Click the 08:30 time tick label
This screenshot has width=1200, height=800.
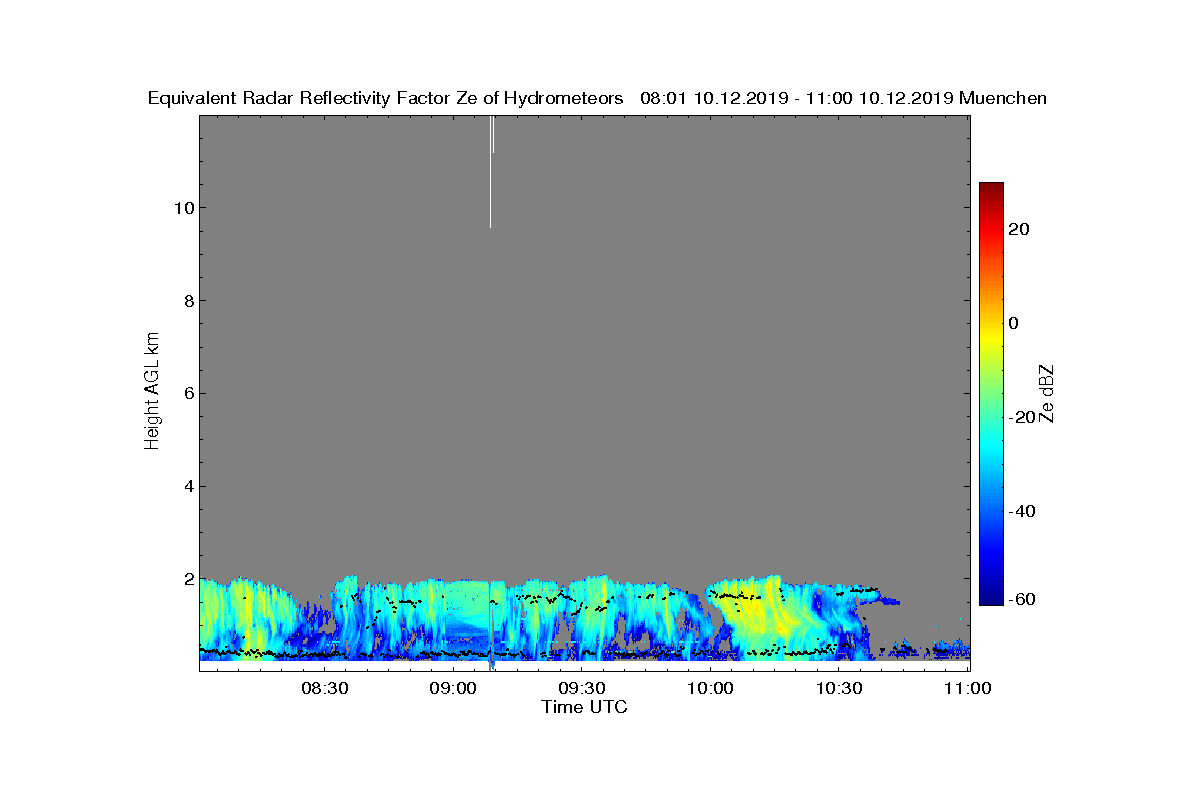pos(324,689)
